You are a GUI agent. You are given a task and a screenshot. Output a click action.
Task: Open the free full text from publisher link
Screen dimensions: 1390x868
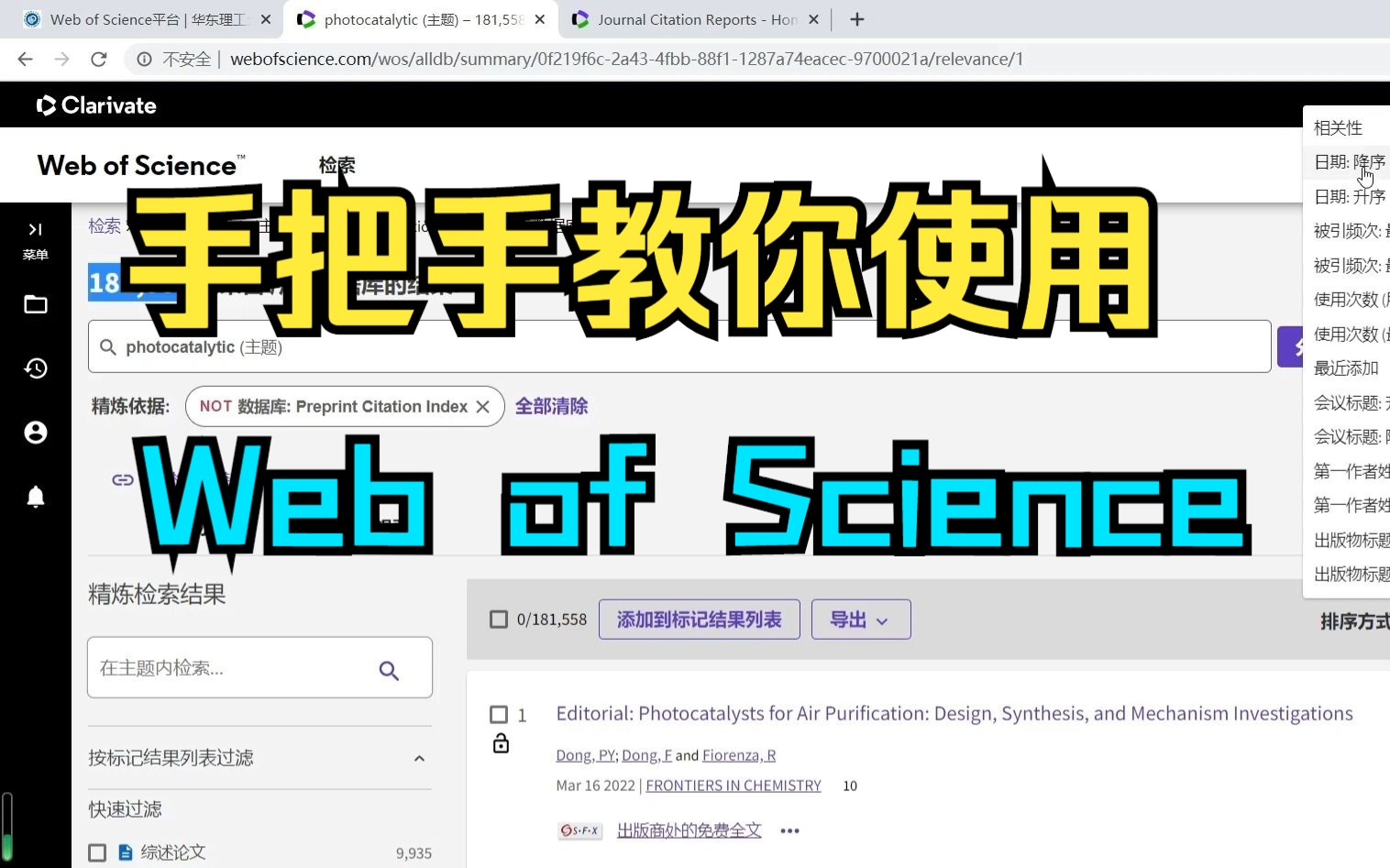coord(689,830)
